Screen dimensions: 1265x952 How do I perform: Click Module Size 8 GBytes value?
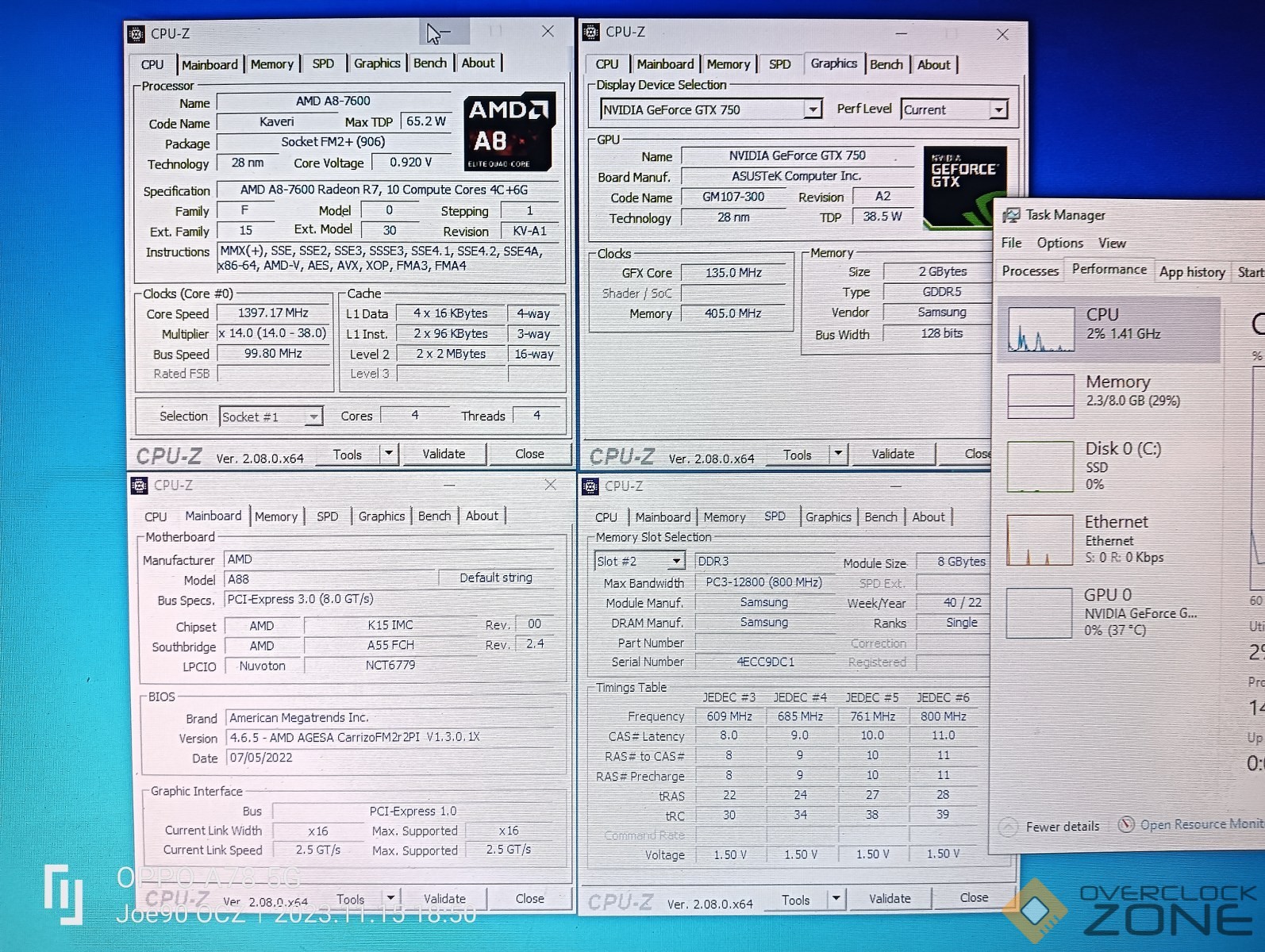[952, 562]
